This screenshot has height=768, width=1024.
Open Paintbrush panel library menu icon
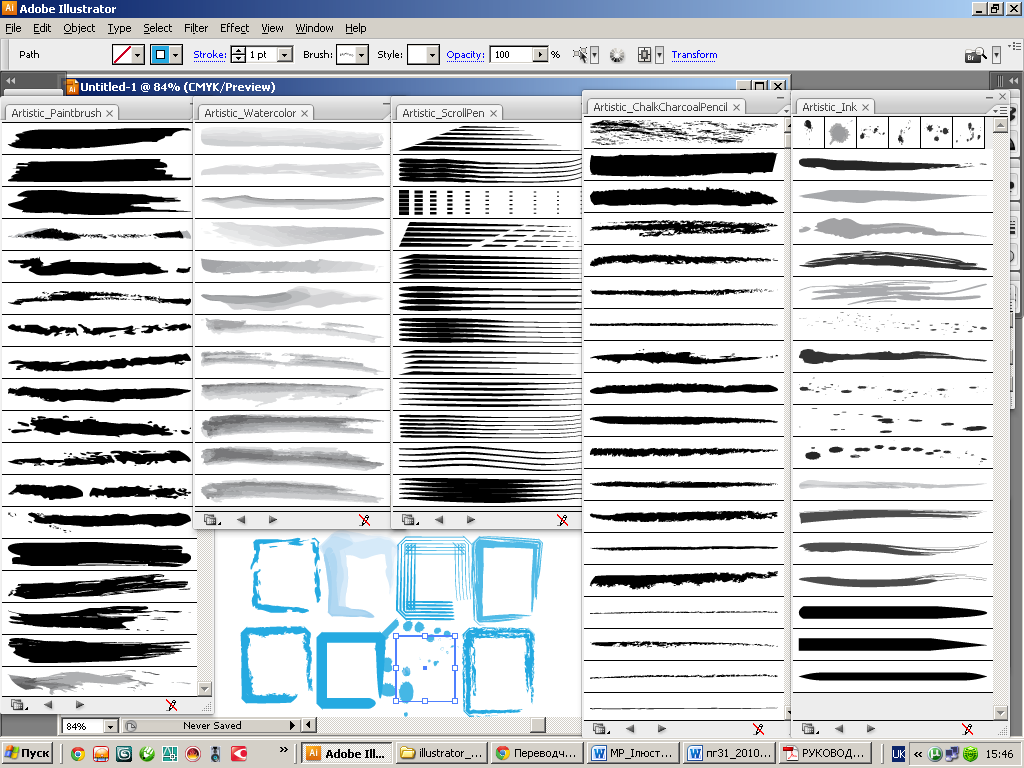point(18,705)
